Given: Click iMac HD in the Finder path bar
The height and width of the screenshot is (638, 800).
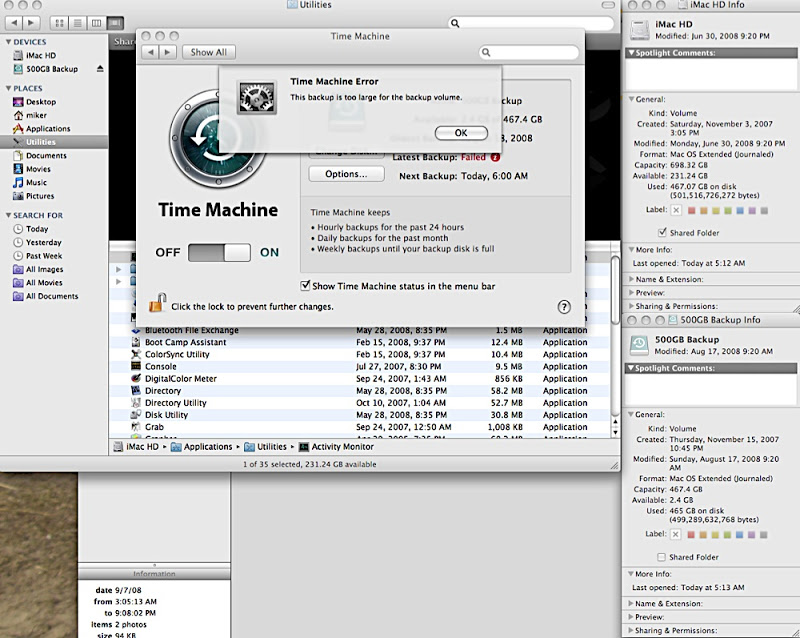Looking at the screenshot, I should pyautogui.click(x=136, y=447).
